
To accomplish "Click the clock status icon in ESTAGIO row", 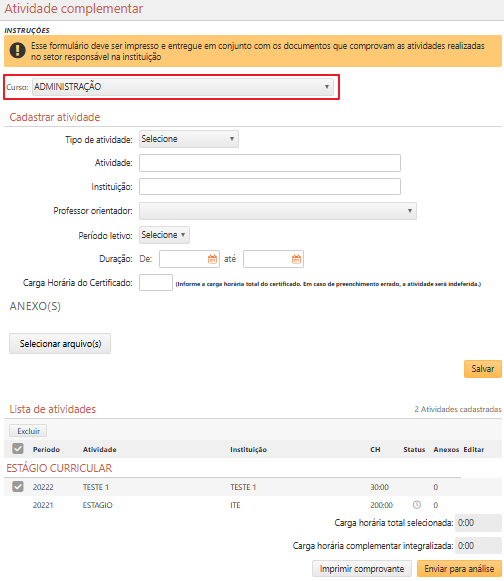I will point(417,505).
